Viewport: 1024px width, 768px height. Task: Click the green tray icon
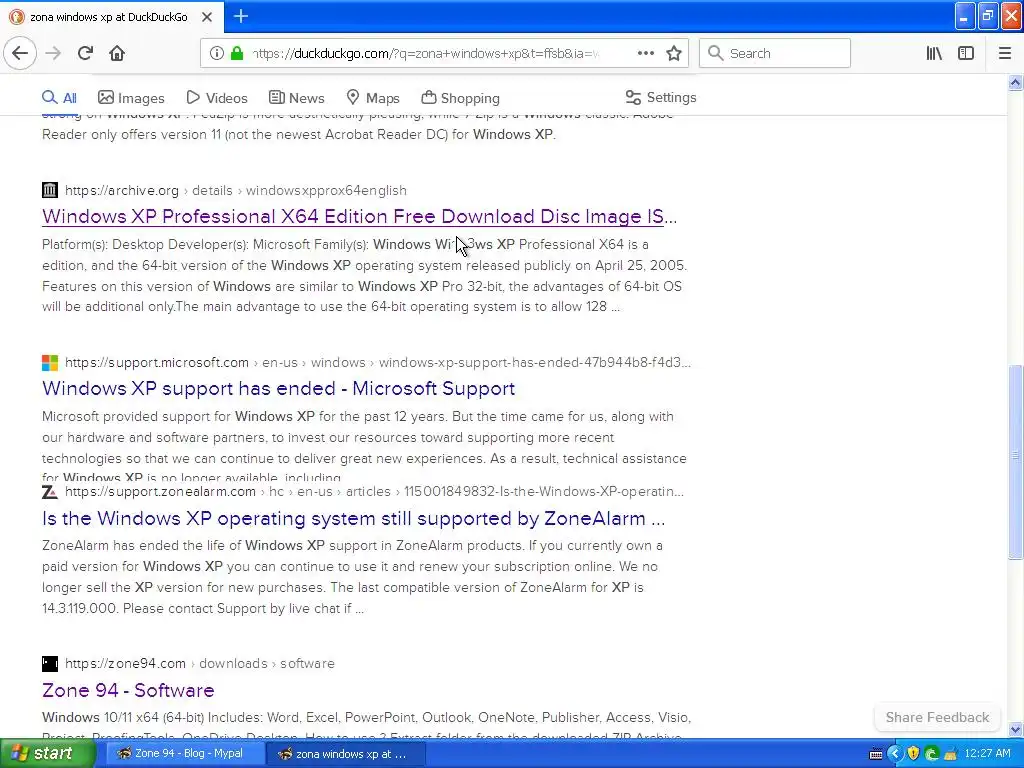932,754
